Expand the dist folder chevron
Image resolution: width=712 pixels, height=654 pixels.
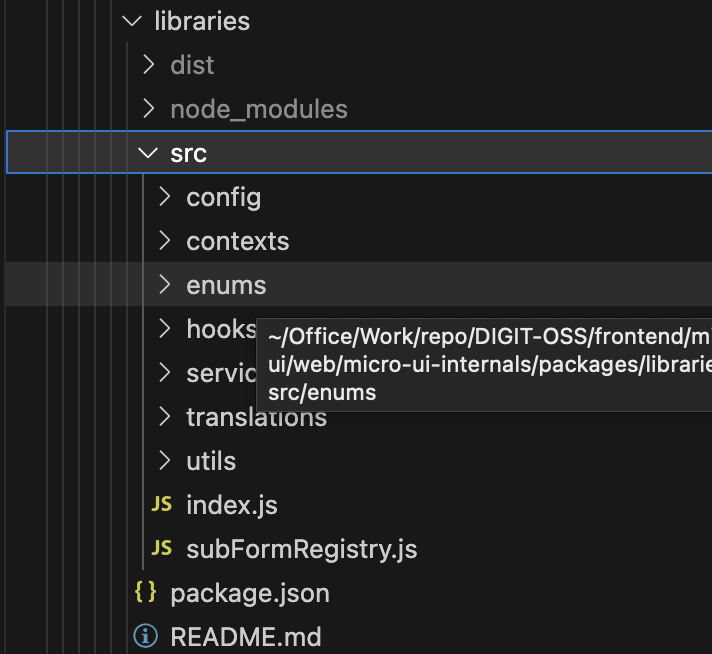point(148,65)
